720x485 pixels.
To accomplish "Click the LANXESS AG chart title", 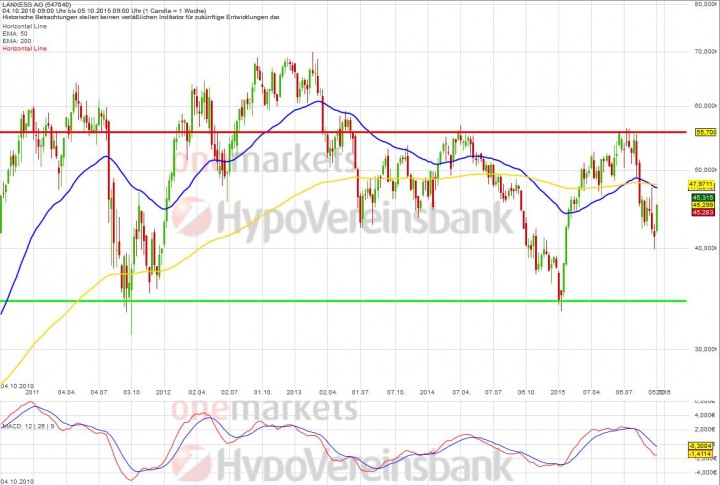I will (x=36, y=5).
